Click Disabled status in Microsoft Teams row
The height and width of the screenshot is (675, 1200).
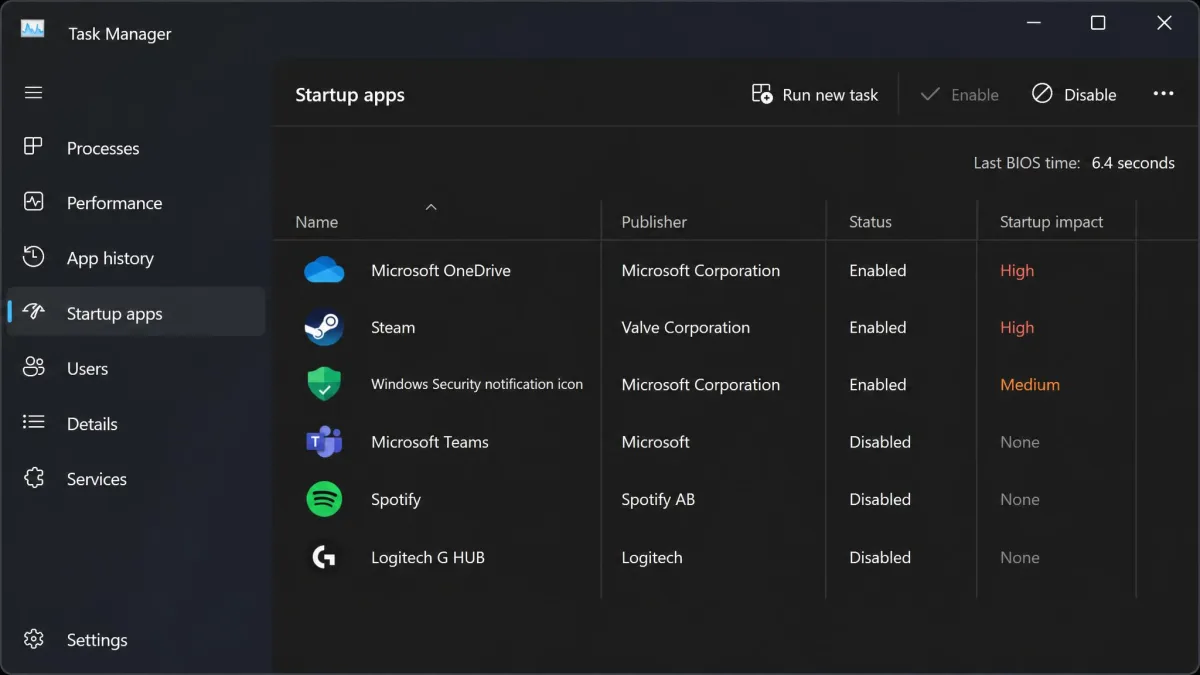click(x=880, y=442)
